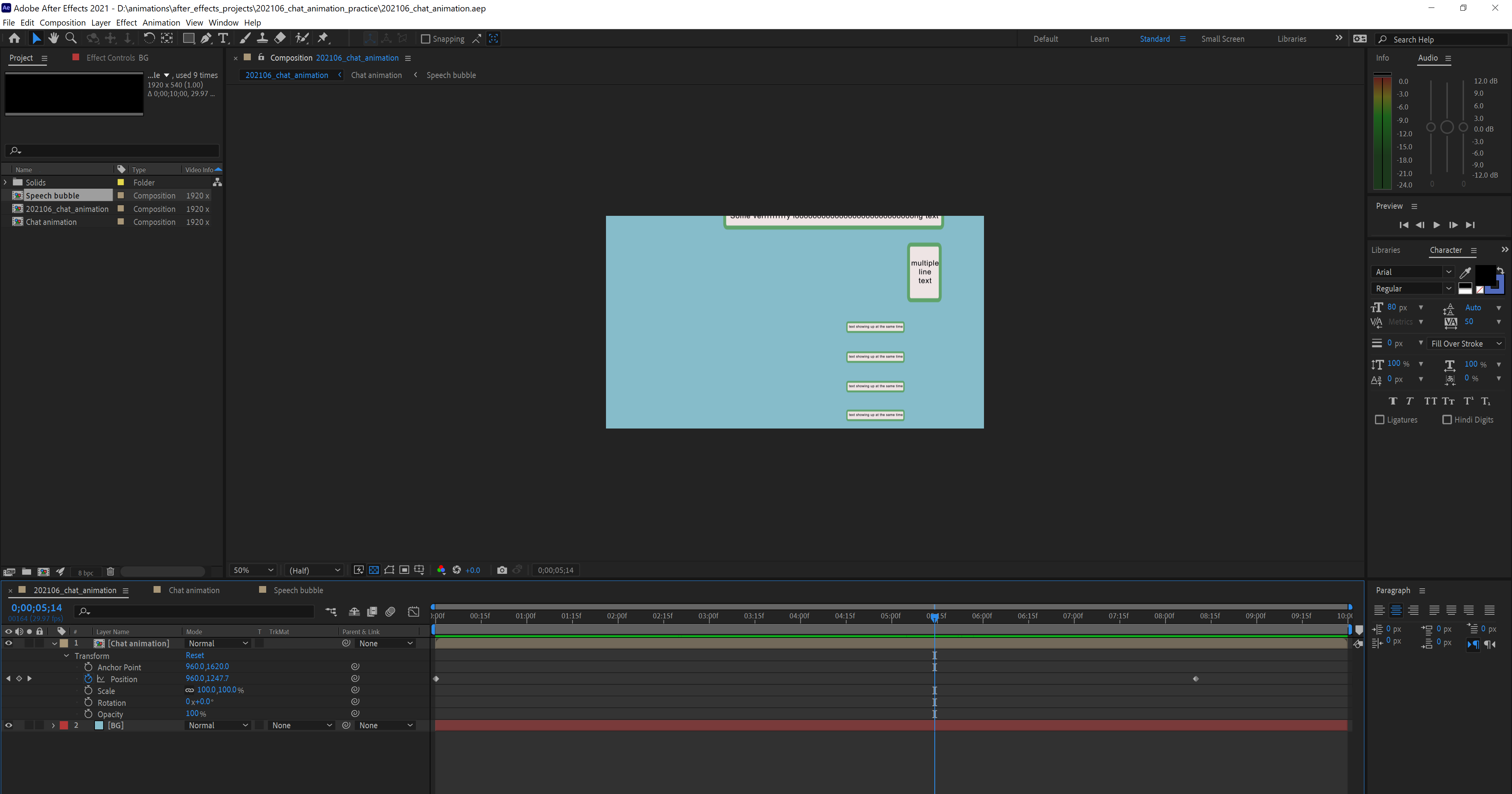Reset the Transform properties
Image resolution: width=1512 pixels, height=794 pixels.
195,655
